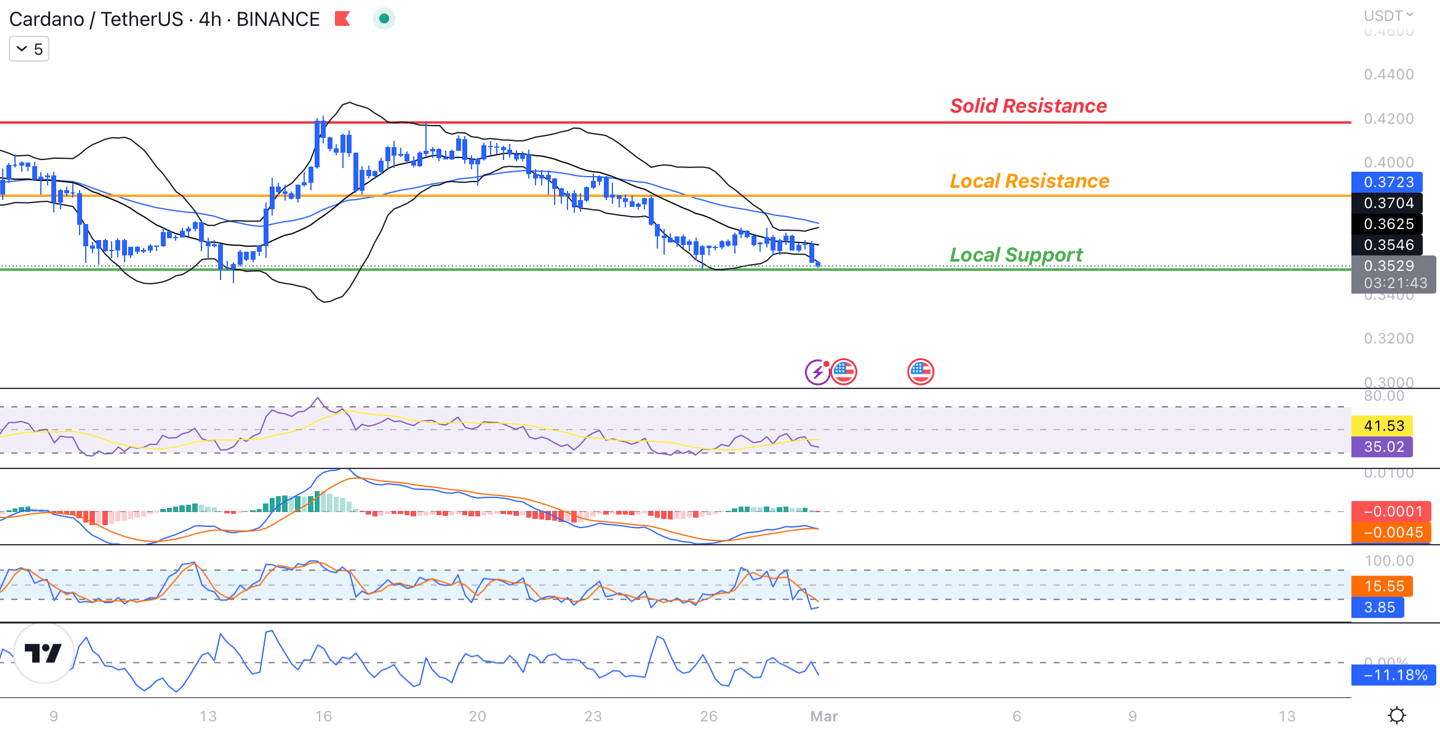The width and height of the screenshot is (1440, 730).
Task: Click the TradingView logo watermark
Action: [44, 654]
